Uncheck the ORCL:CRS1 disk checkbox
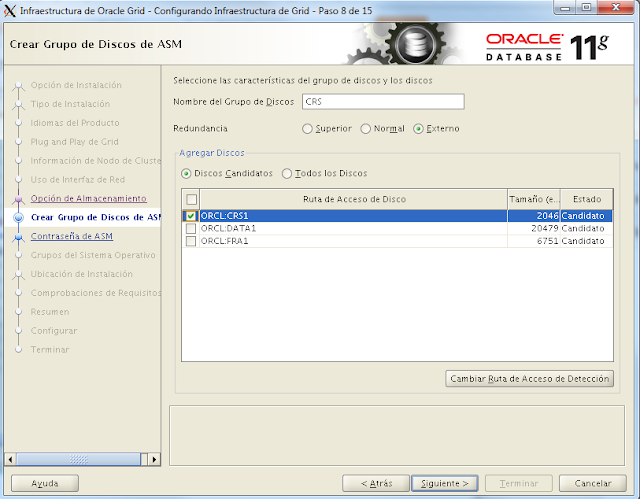The image size is (640, 499). click(x=191, y=216)
